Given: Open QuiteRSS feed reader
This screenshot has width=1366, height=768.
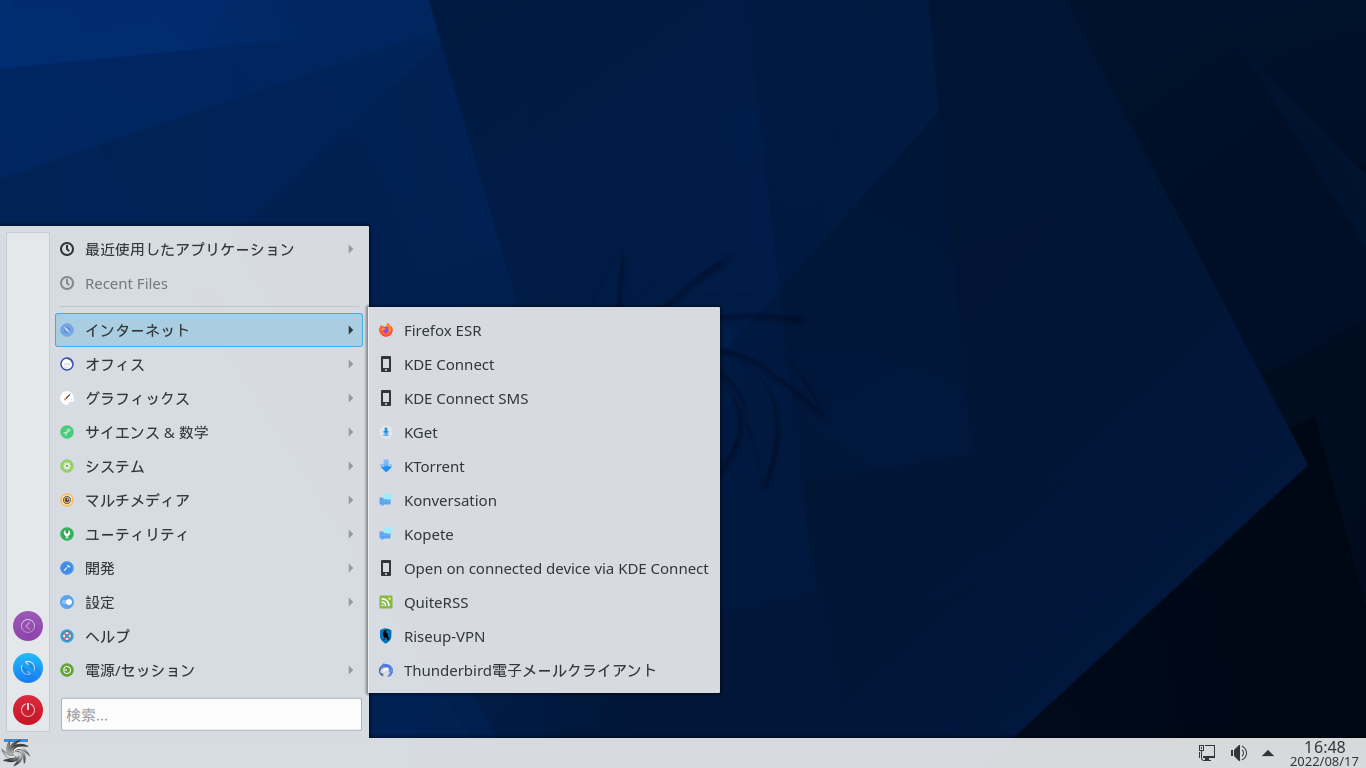Looking at the screenshot, I should pyautogui.click(x=544, y=603).
